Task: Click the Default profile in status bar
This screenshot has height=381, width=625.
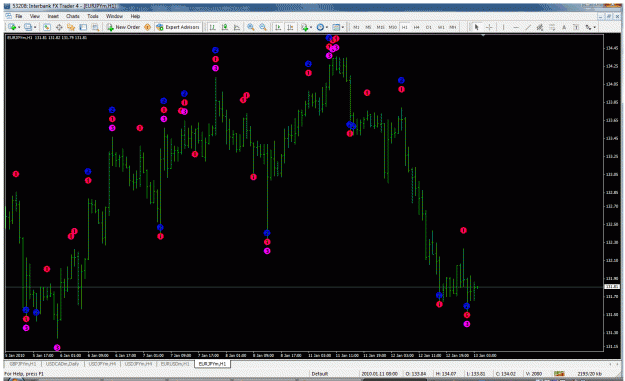Action: pos(320,374)
